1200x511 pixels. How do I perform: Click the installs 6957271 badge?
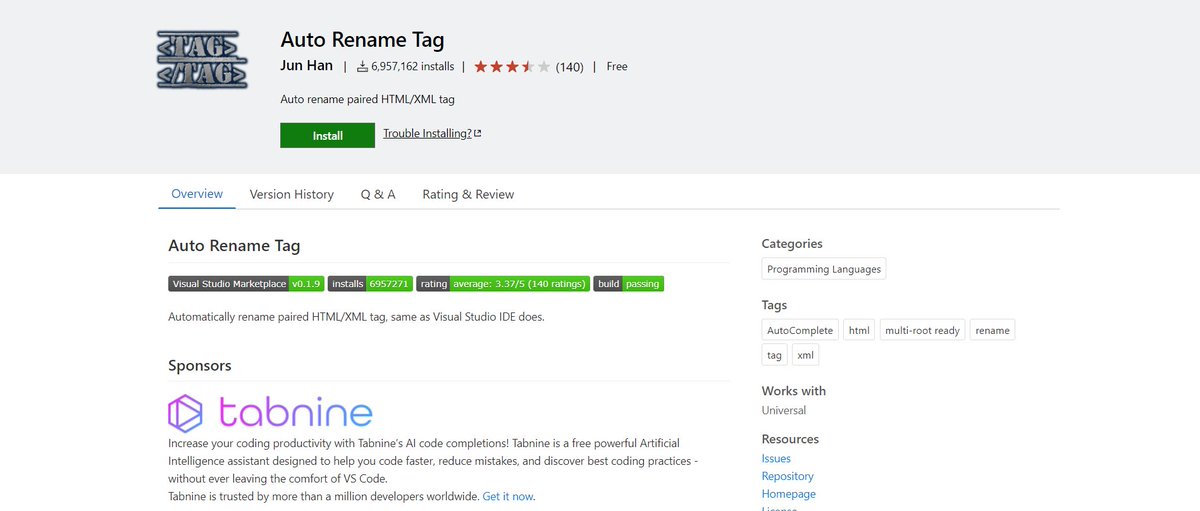point(370,284)
